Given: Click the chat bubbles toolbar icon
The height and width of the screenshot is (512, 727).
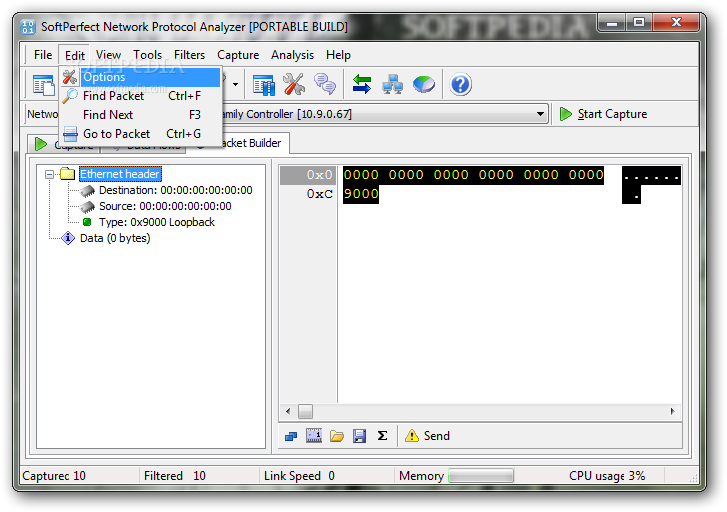Looking at the screenshot, I should 325,84.
